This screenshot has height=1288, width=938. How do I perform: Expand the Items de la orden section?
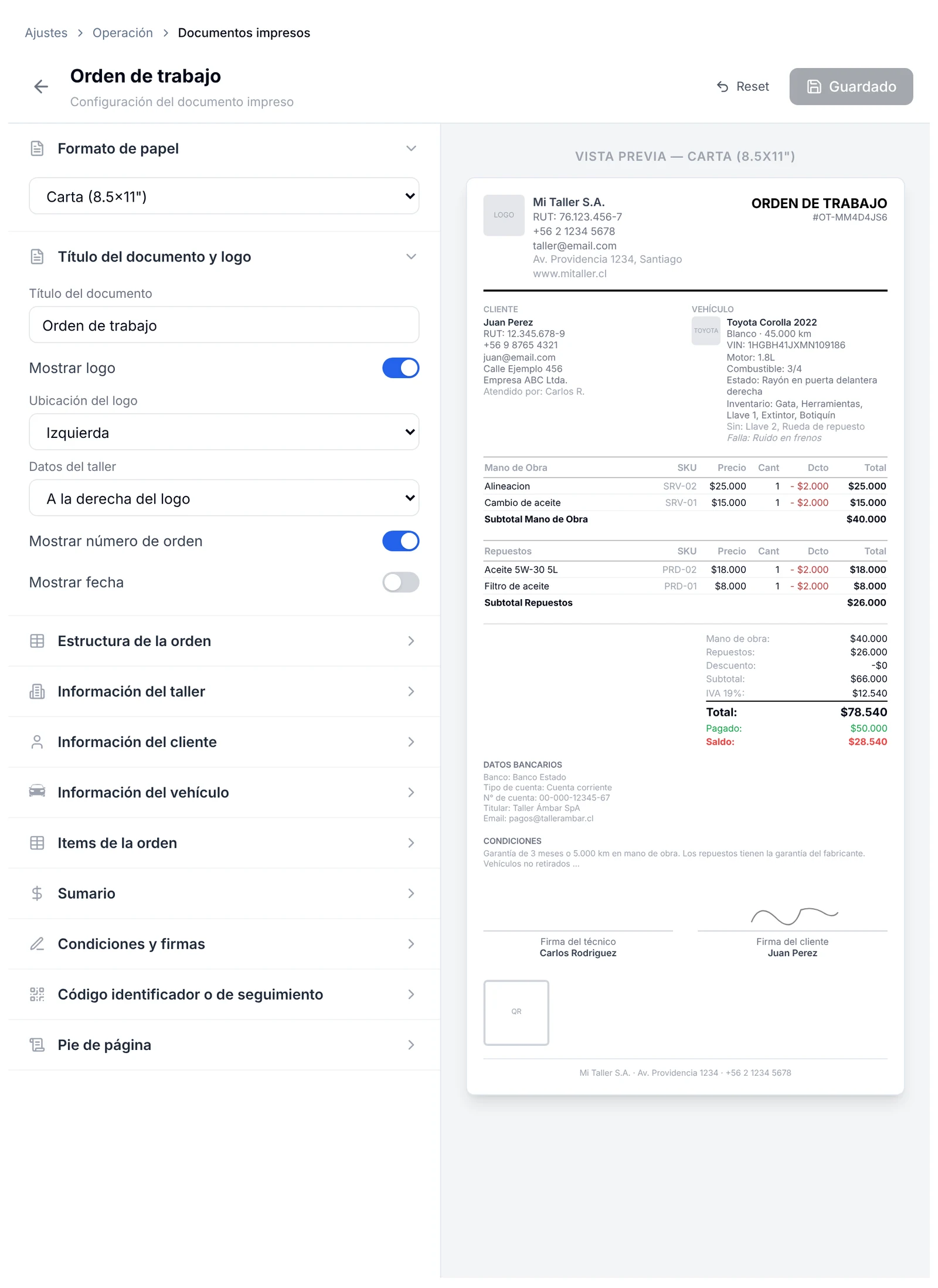[x=224, y=842]
